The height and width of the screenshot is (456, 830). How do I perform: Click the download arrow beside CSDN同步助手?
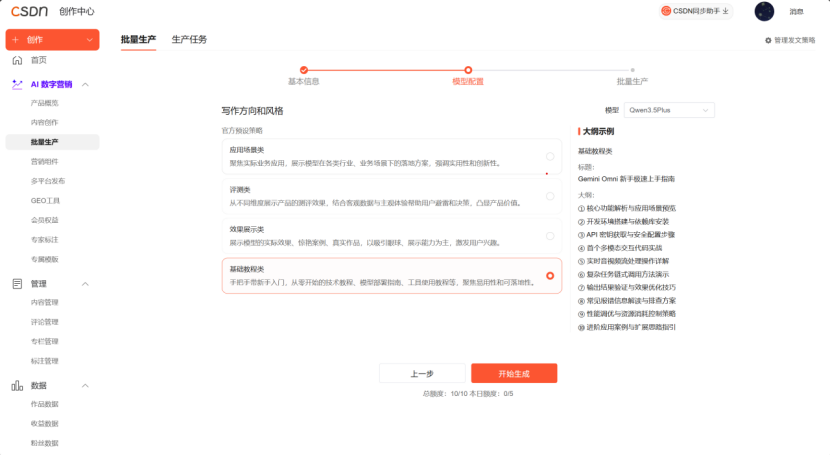725,11
